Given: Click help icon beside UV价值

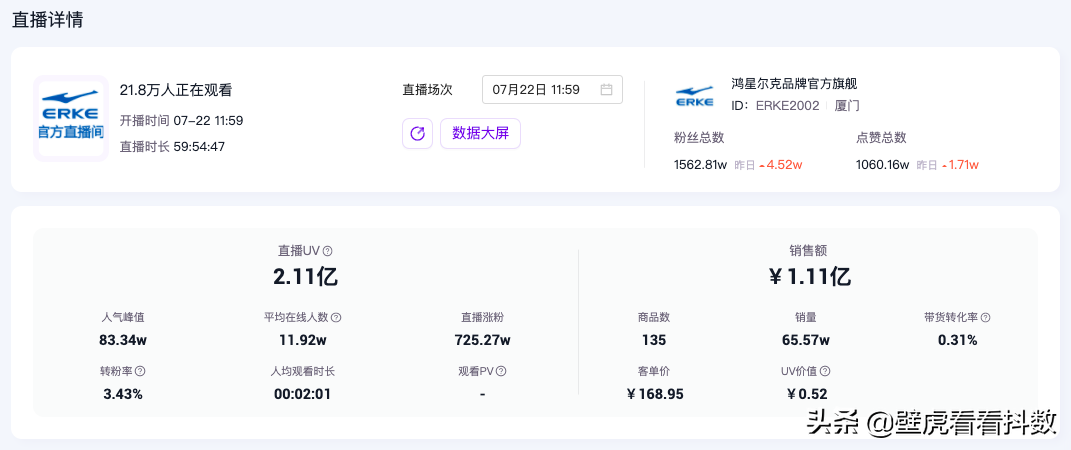Looking at the screenshot, I should 825,371.
